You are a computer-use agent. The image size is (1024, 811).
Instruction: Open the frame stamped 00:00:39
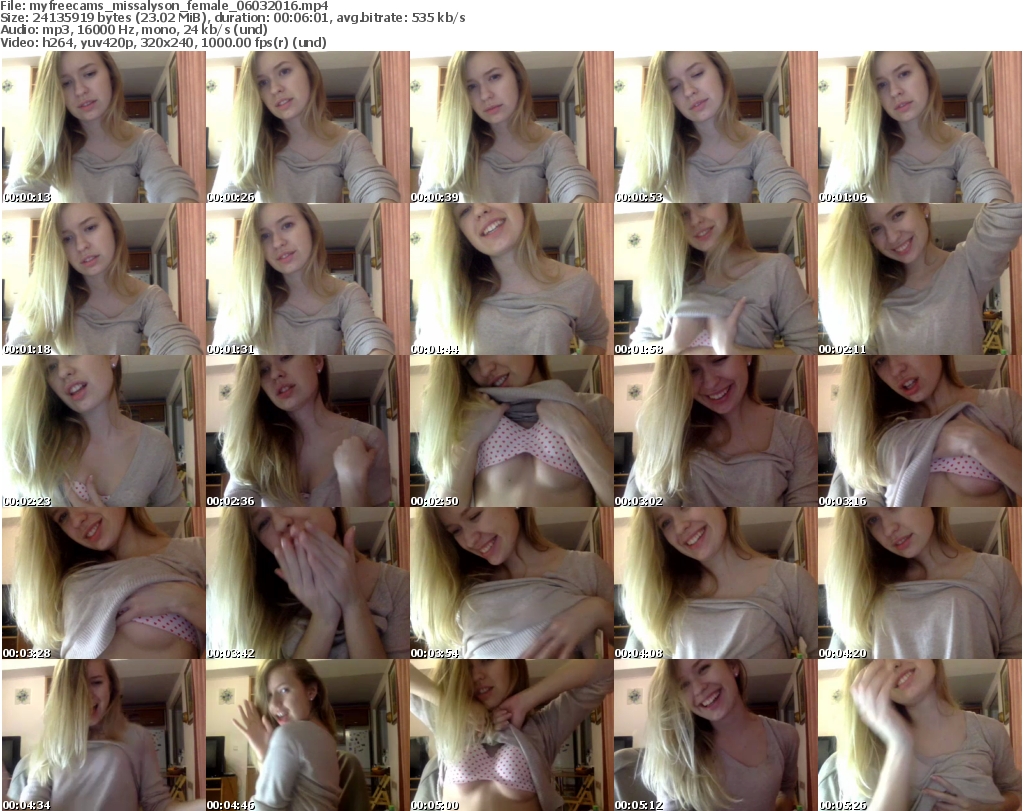point(511,127)
